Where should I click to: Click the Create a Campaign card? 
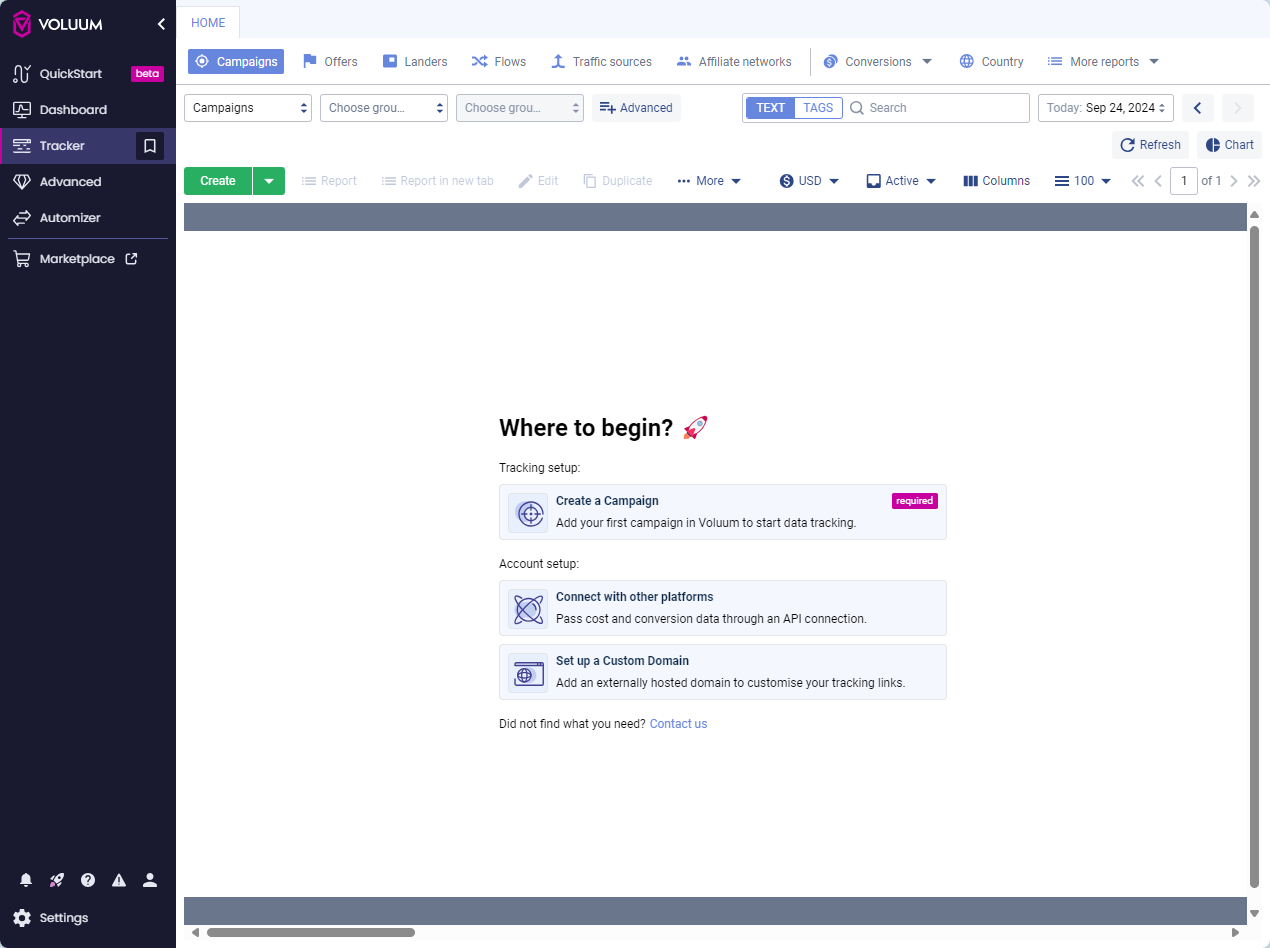tap(722, 512)
